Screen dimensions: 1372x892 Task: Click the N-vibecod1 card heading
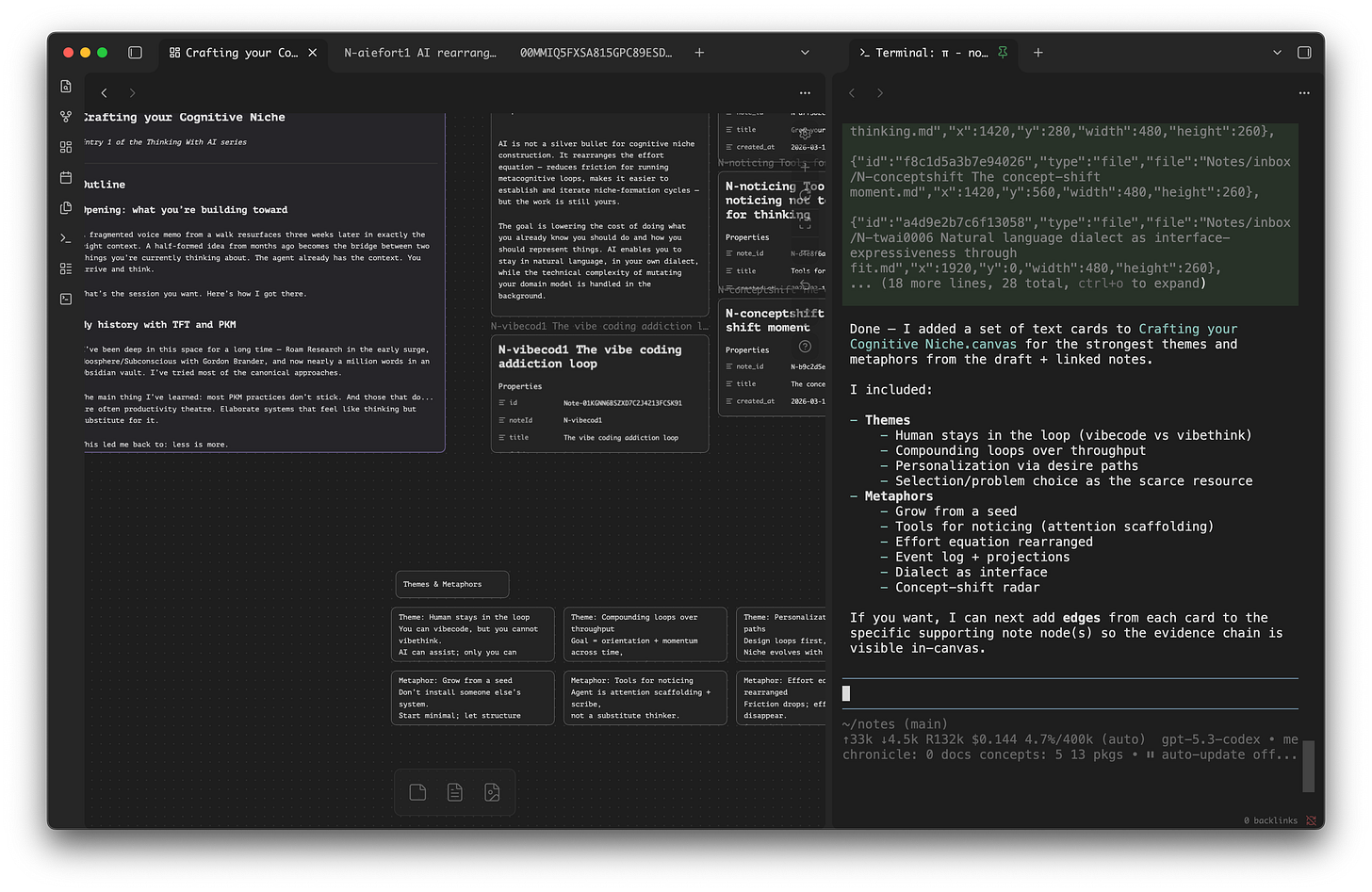coord(590,356)
